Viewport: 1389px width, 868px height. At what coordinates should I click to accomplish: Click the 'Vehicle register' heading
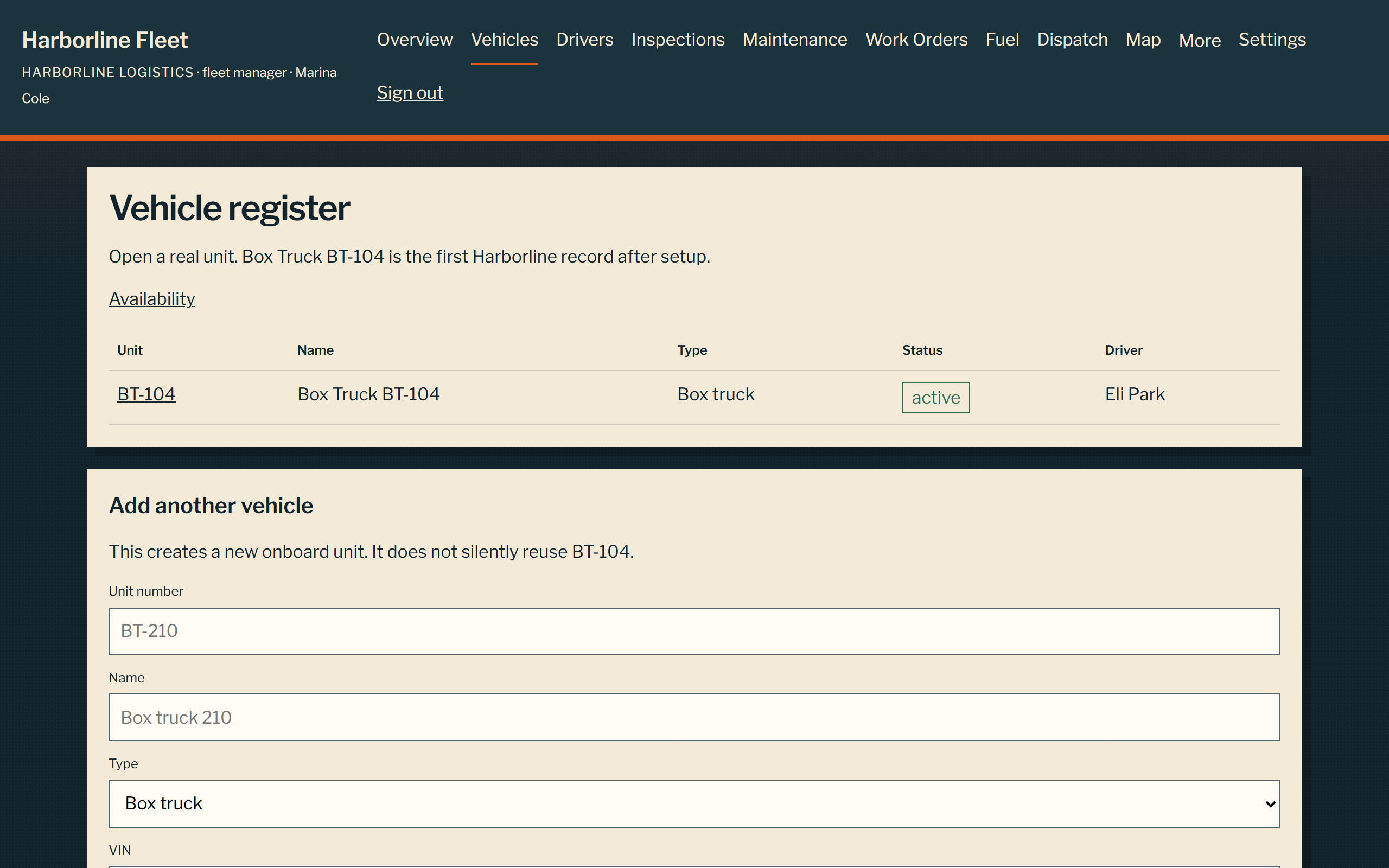click(x=230, y=208)
